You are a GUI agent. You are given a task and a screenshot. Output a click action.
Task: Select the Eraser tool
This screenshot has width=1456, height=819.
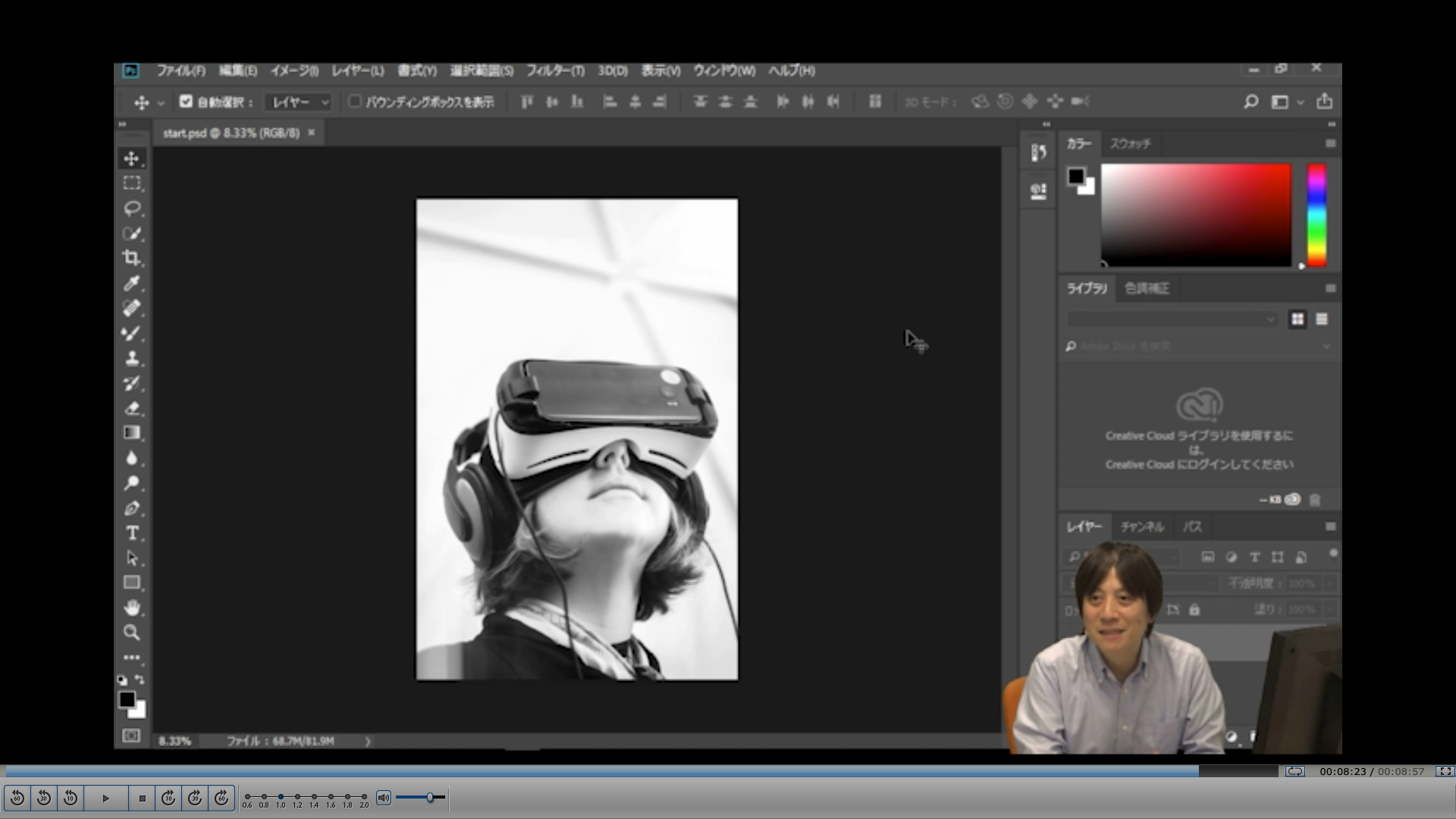tap(132, 409)
